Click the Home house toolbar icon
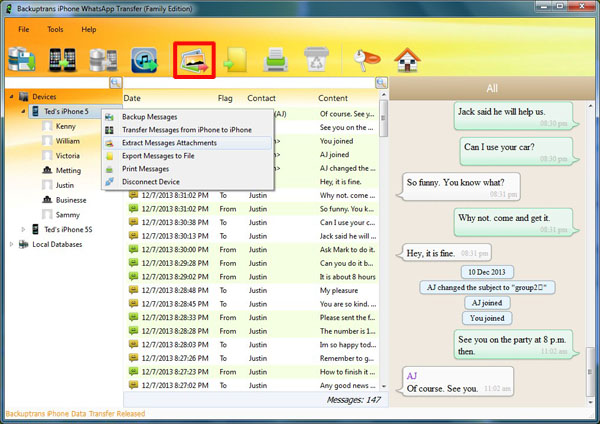 (408, 60)
